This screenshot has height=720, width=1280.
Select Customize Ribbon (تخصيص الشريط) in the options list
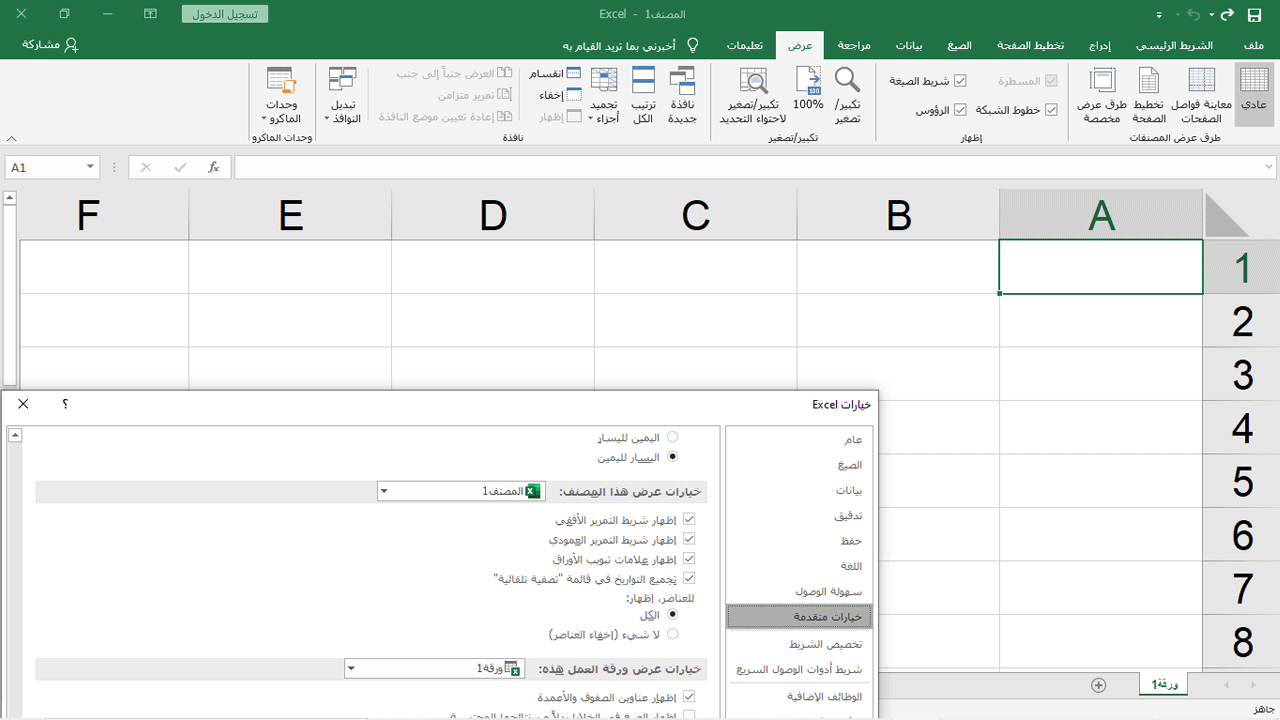pos(799,644)
